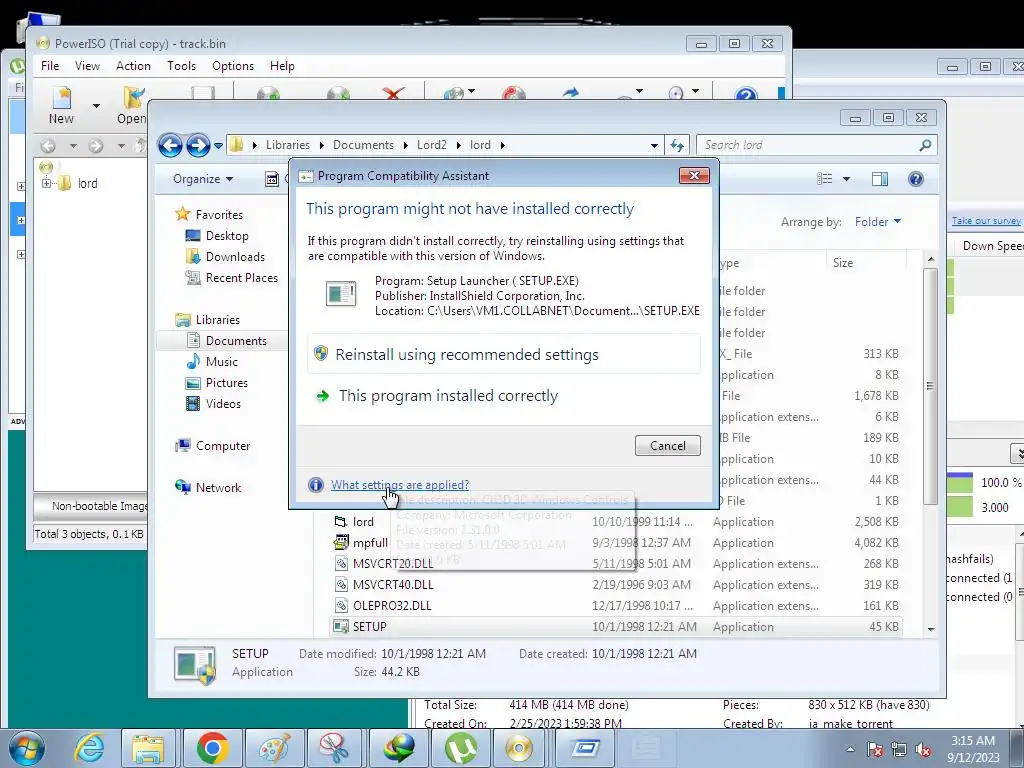Open recent locations dropdown next to Forward
Viewport: 1024px width, 768px height.
click(x=218, y=146)
